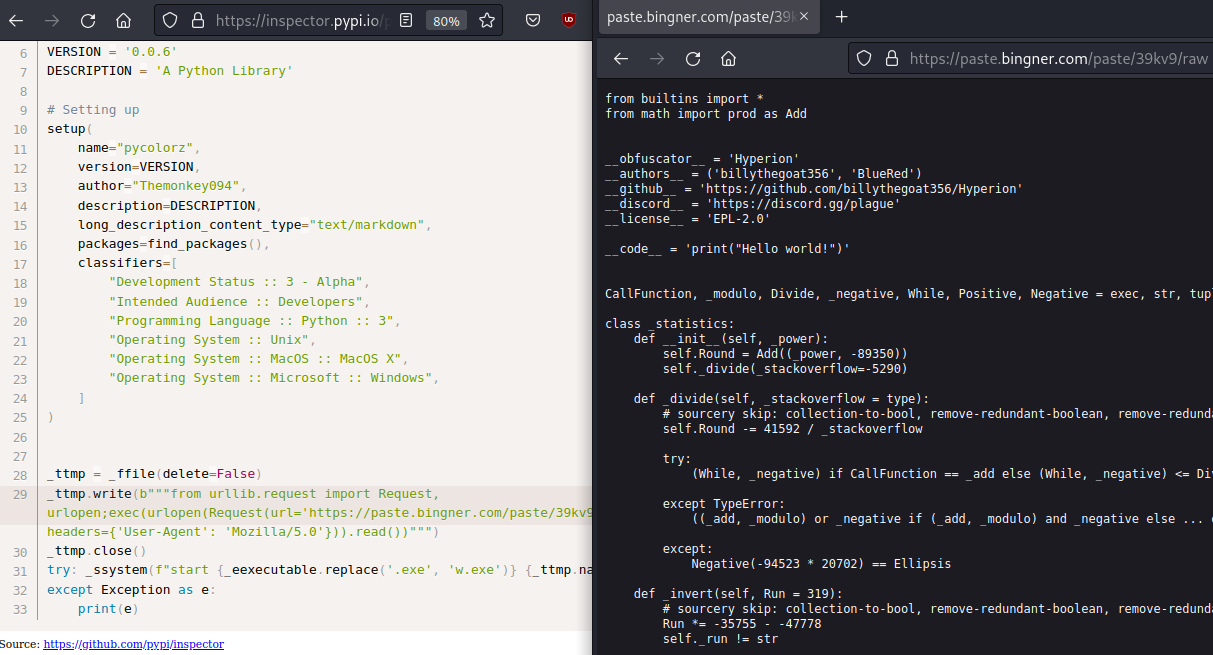1213x655 pixels.
Task: Go back in the paste.bingner.com window
Action: click(621, 59)
